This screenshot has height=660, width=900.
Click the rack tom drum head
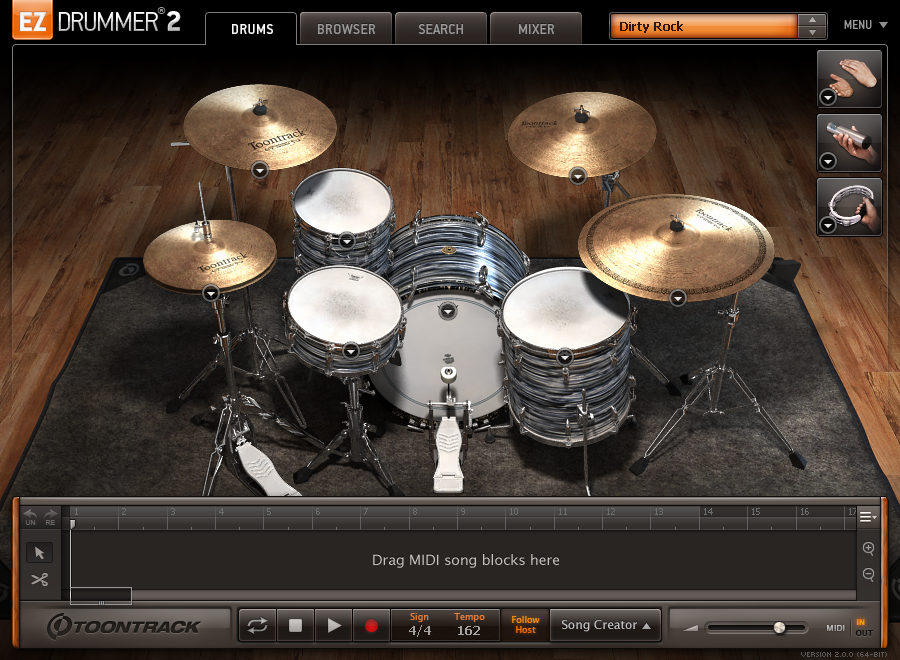pyautogui.click(x=343, y=201)
